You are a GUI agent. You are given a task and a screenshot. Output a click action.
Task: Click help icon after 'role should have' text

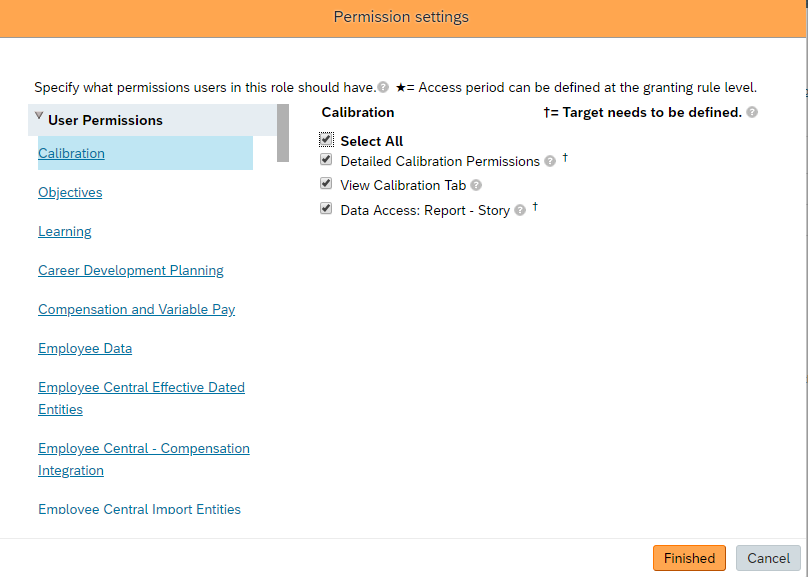[383, 88]
